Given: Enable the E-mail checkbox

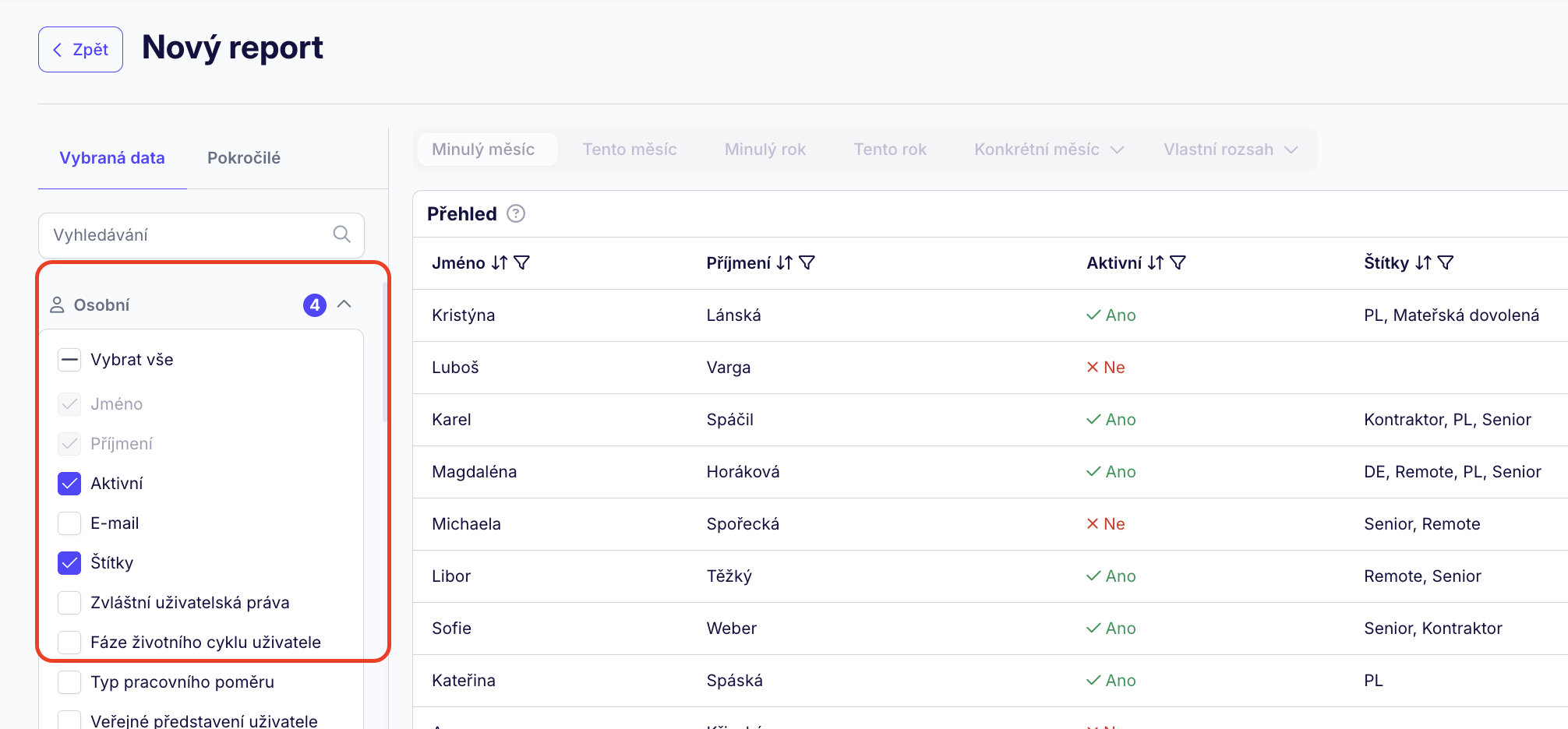Looking at the screenshot, I should [x=70, y=523].
